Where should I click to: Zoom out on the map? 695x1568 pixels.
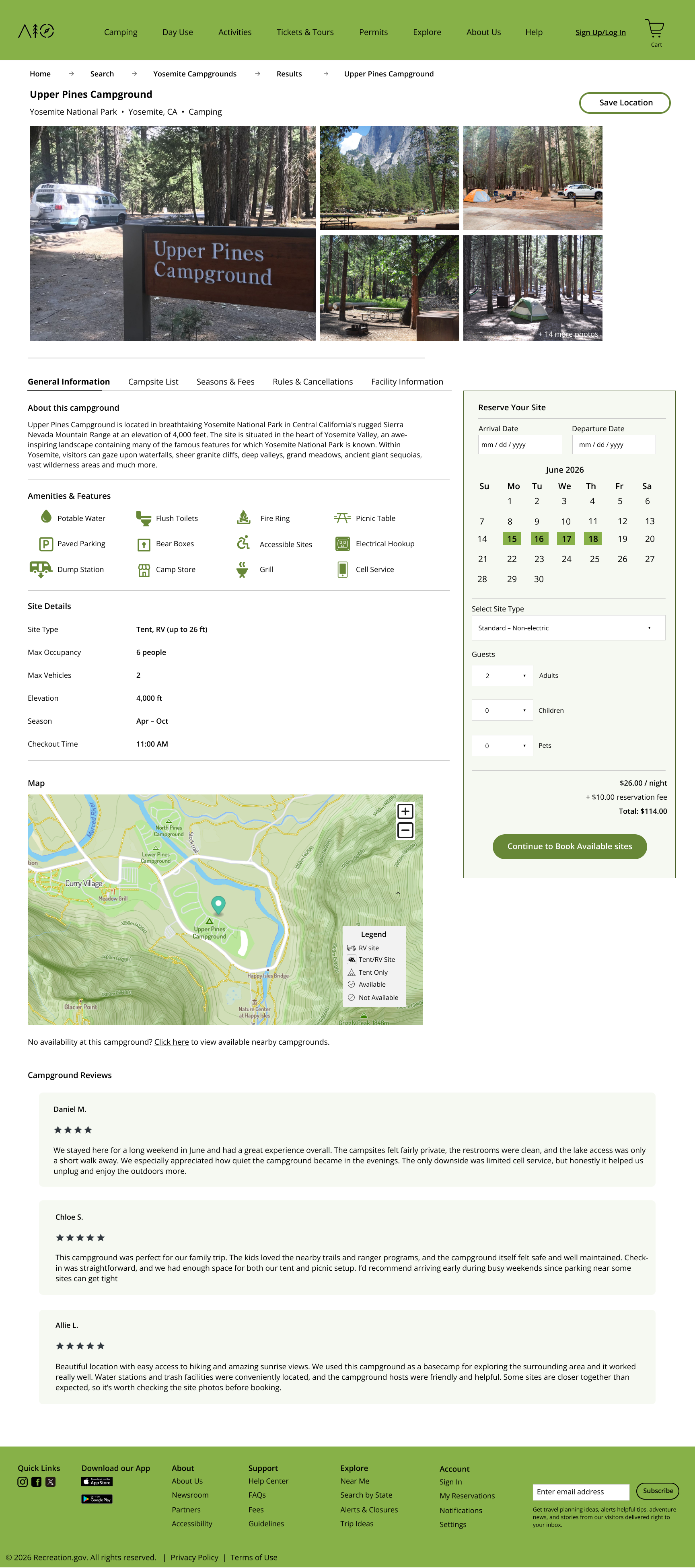click(405, 830)
